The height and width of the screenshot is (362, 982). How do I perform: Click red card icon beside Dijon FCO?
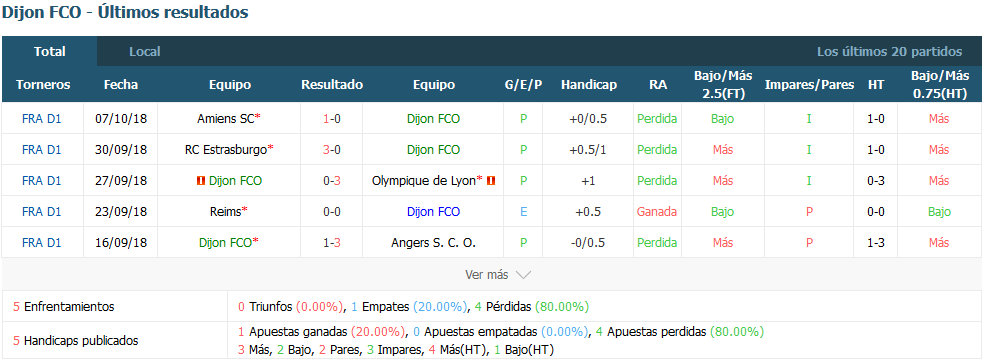coord(200,181)
